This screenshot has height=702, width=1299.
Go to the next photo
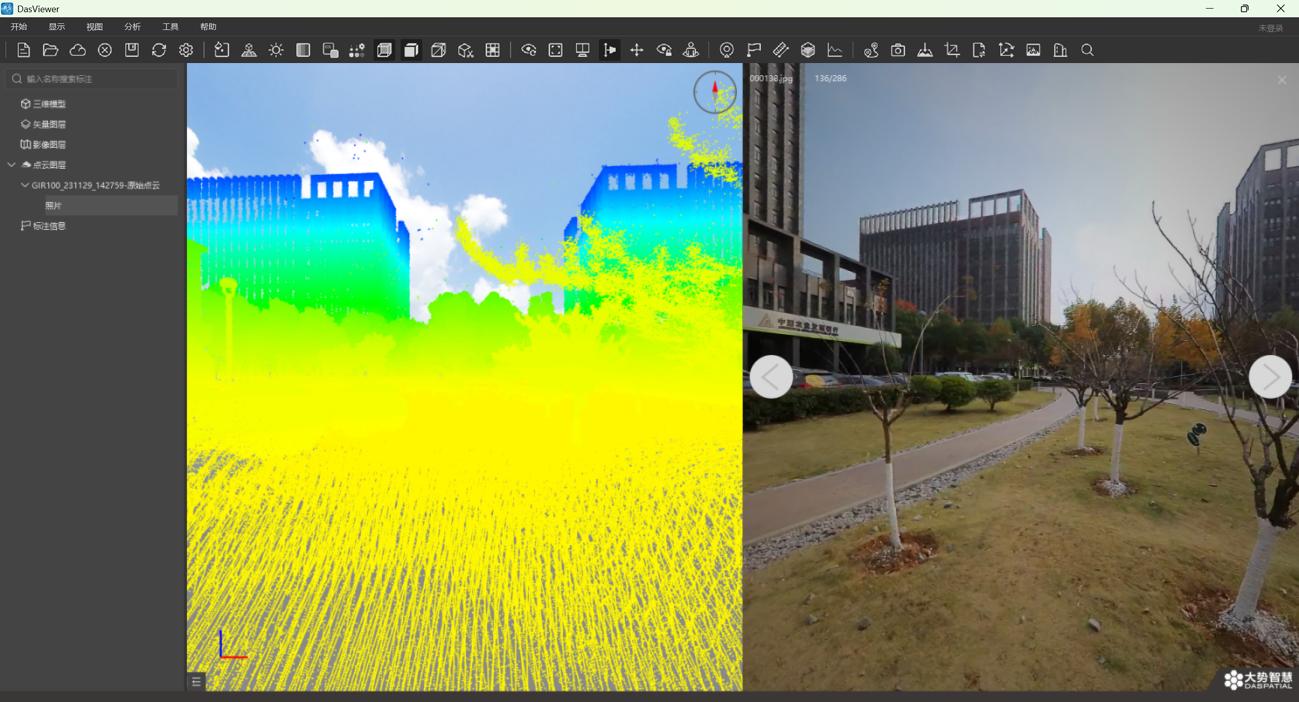click(1270, 377)
